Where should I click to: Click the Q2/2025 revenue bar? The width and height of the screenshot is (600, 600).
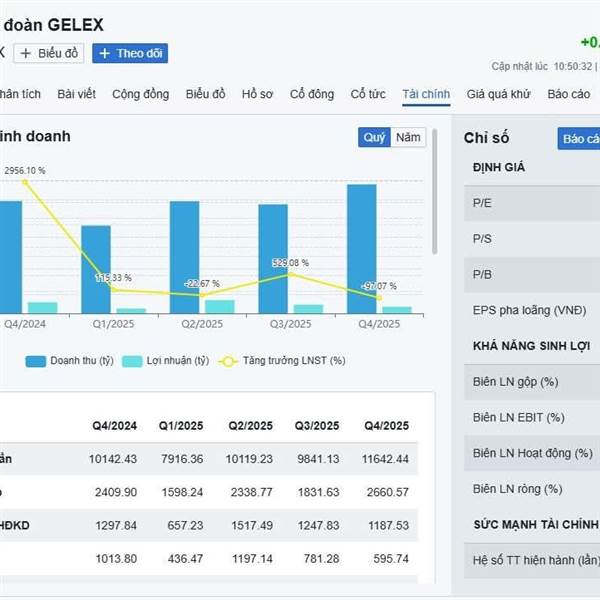pyautogui.click(x=184, y=257)
